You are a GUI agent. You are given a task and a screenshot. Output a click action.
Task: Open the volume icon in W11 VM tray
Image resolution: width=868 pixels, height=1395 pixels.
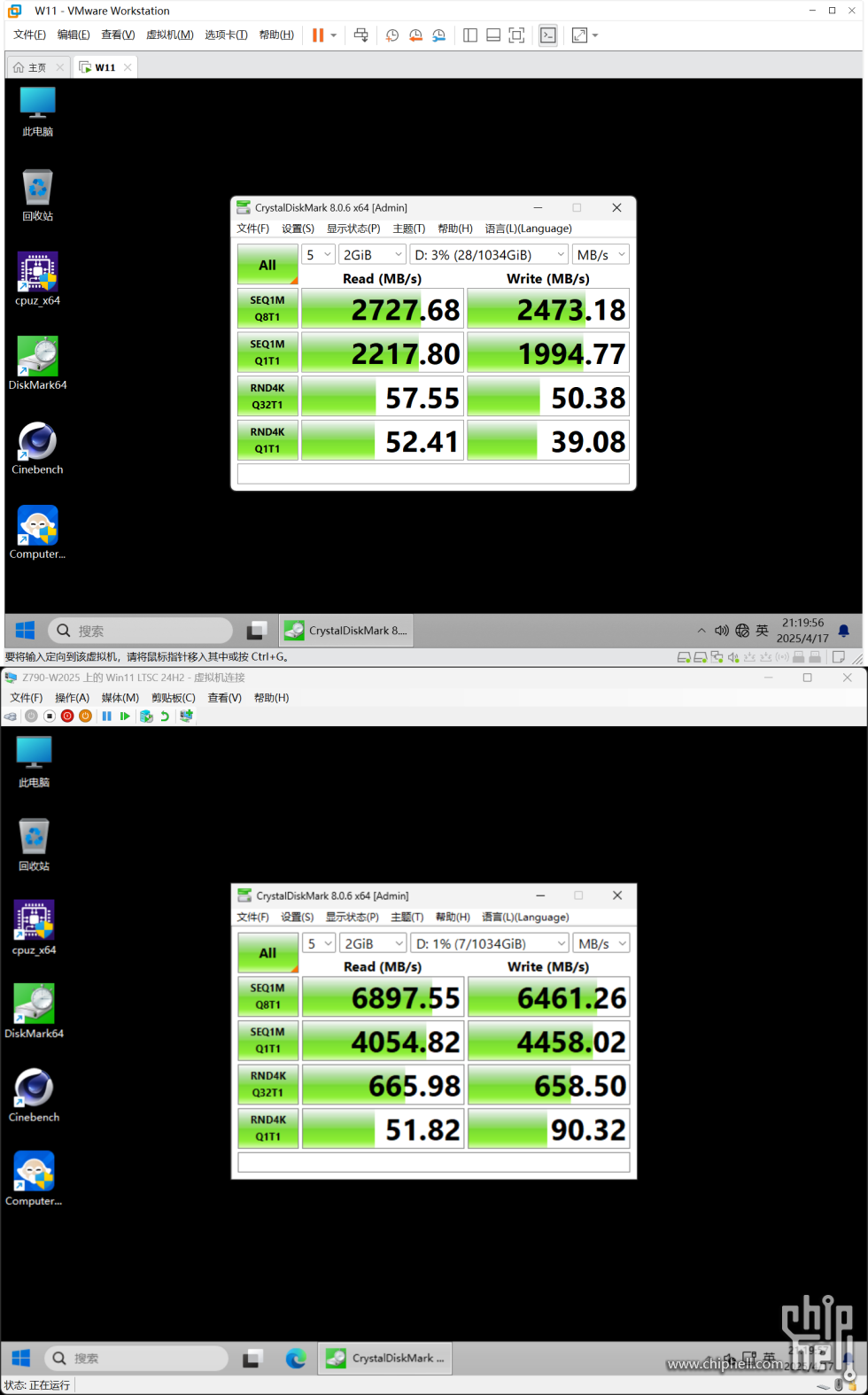(x=722, y=631)
